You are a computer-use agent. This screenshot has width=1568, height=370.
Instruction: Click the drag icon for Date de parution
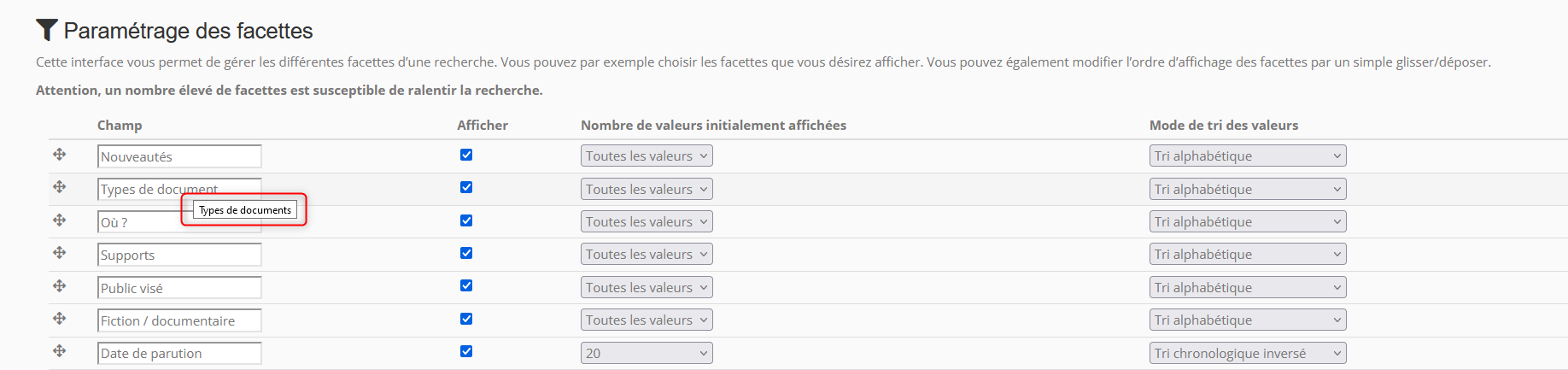pos(59,351)
